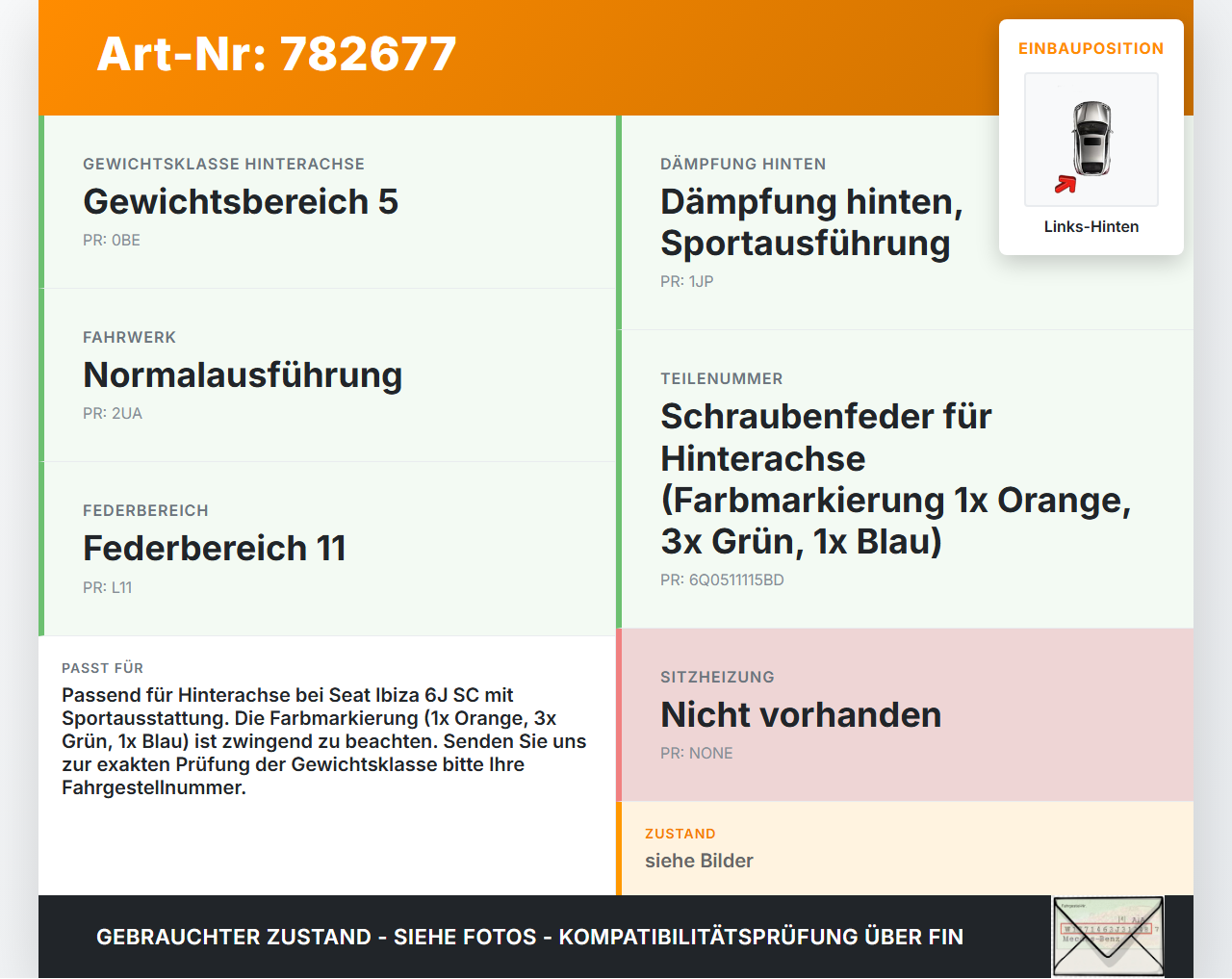Image resolution: width=1232 pixels, height=979 pixels.
Task: Click the GEBRAUCHTER ZUSTAND footer banner text
Action: click(x=529, y=937)
